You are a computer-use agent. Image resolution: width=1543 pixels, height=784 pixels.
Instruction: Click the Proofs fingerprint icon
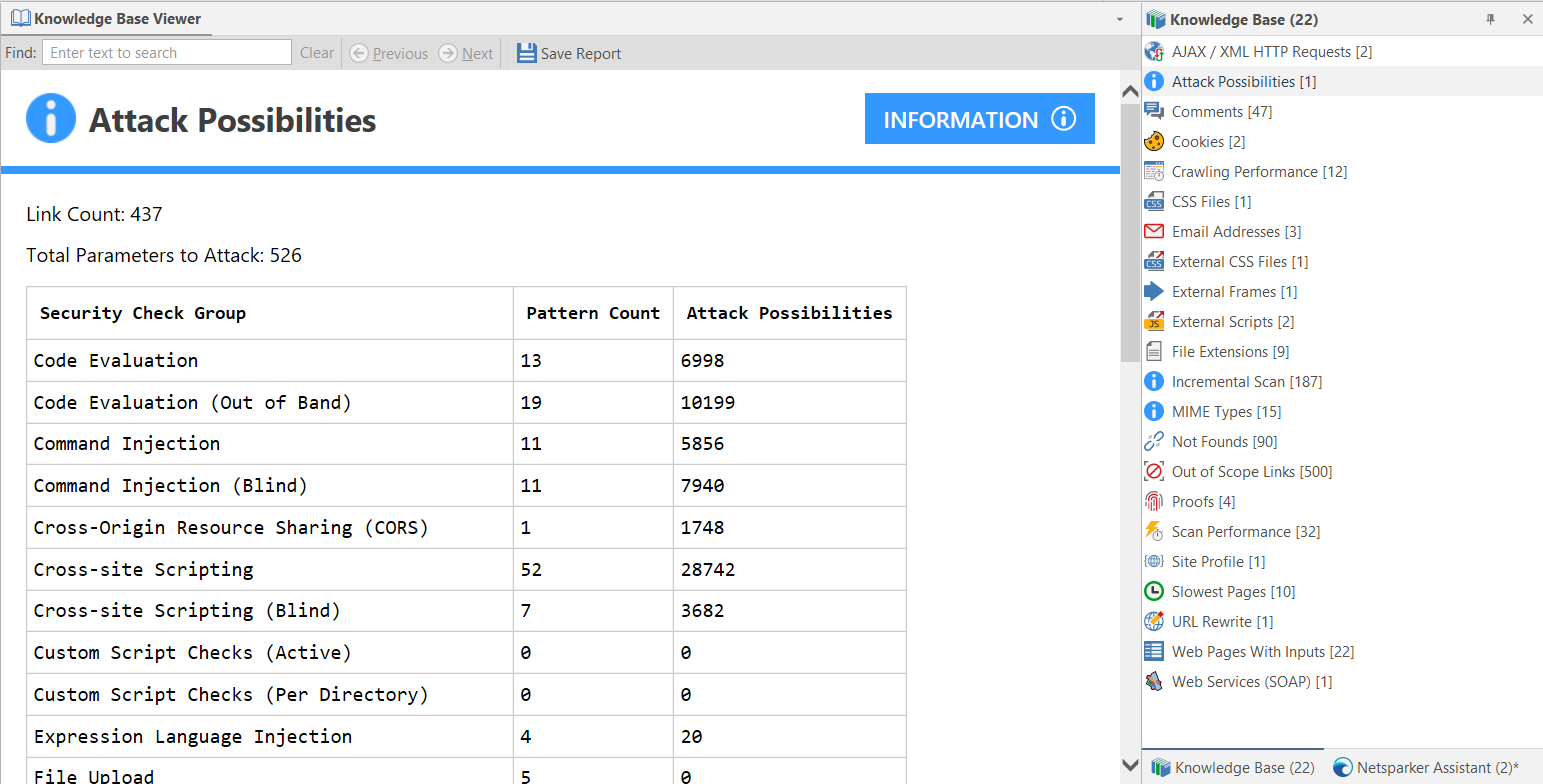pyautogui.click(x=1154, y=501)
